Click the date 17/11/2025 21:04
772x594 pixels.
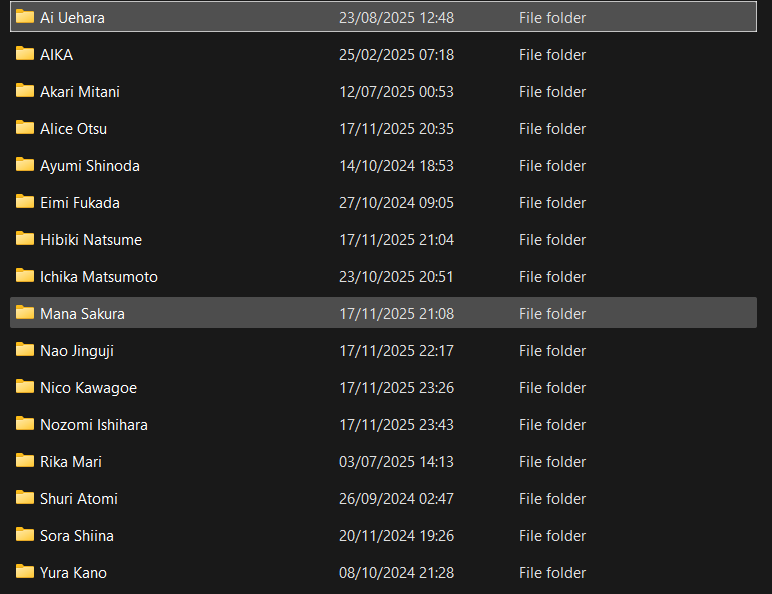pyautogui.click(x=396, y=239)
